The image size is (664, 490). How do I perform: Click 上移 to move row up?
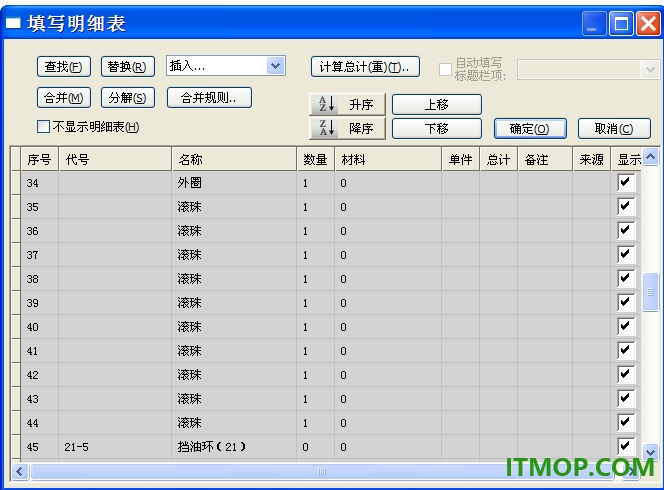tap(437, 104)
